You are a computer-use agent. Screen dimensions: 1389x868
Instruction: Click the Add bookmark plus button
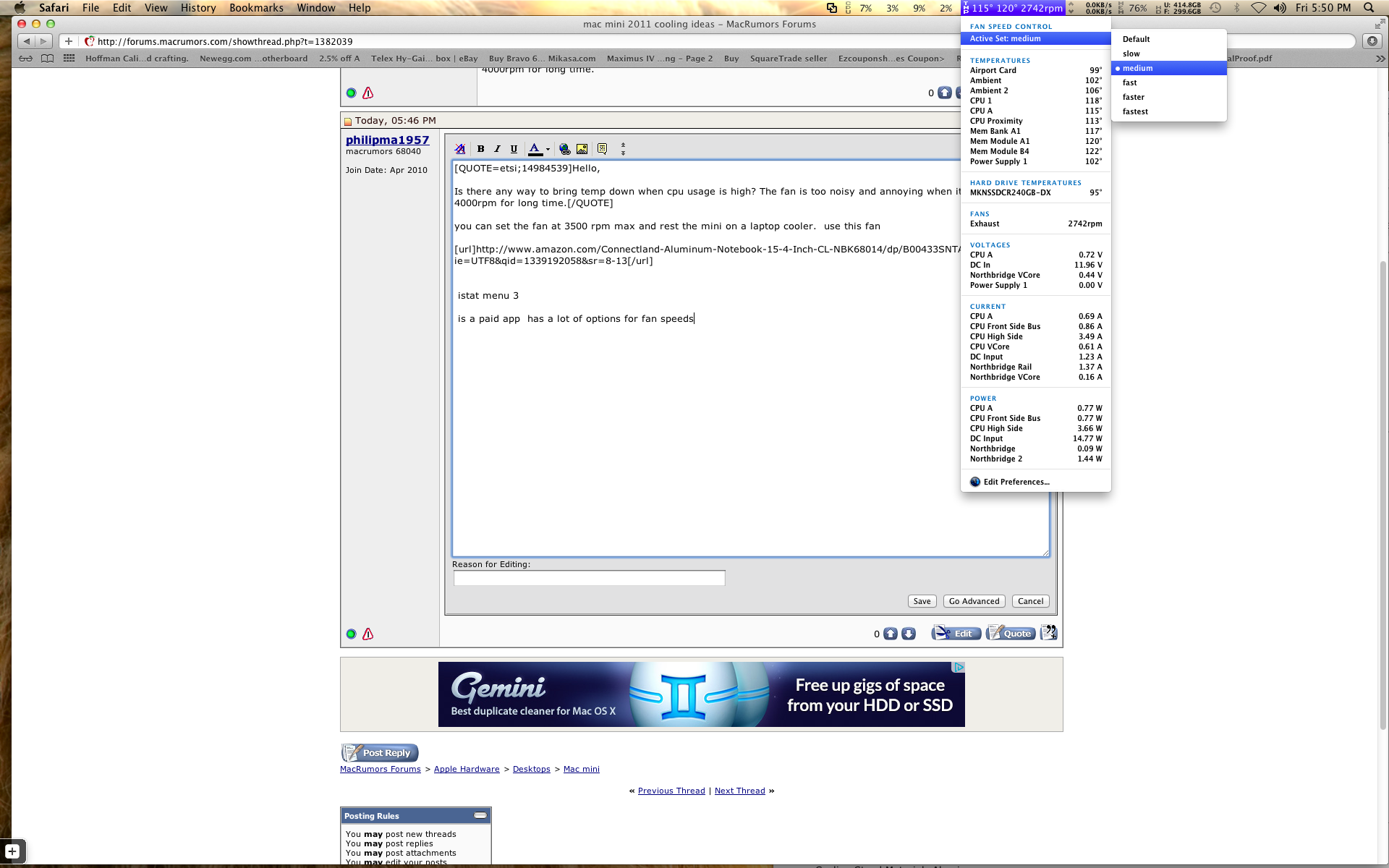pos(68,41)
